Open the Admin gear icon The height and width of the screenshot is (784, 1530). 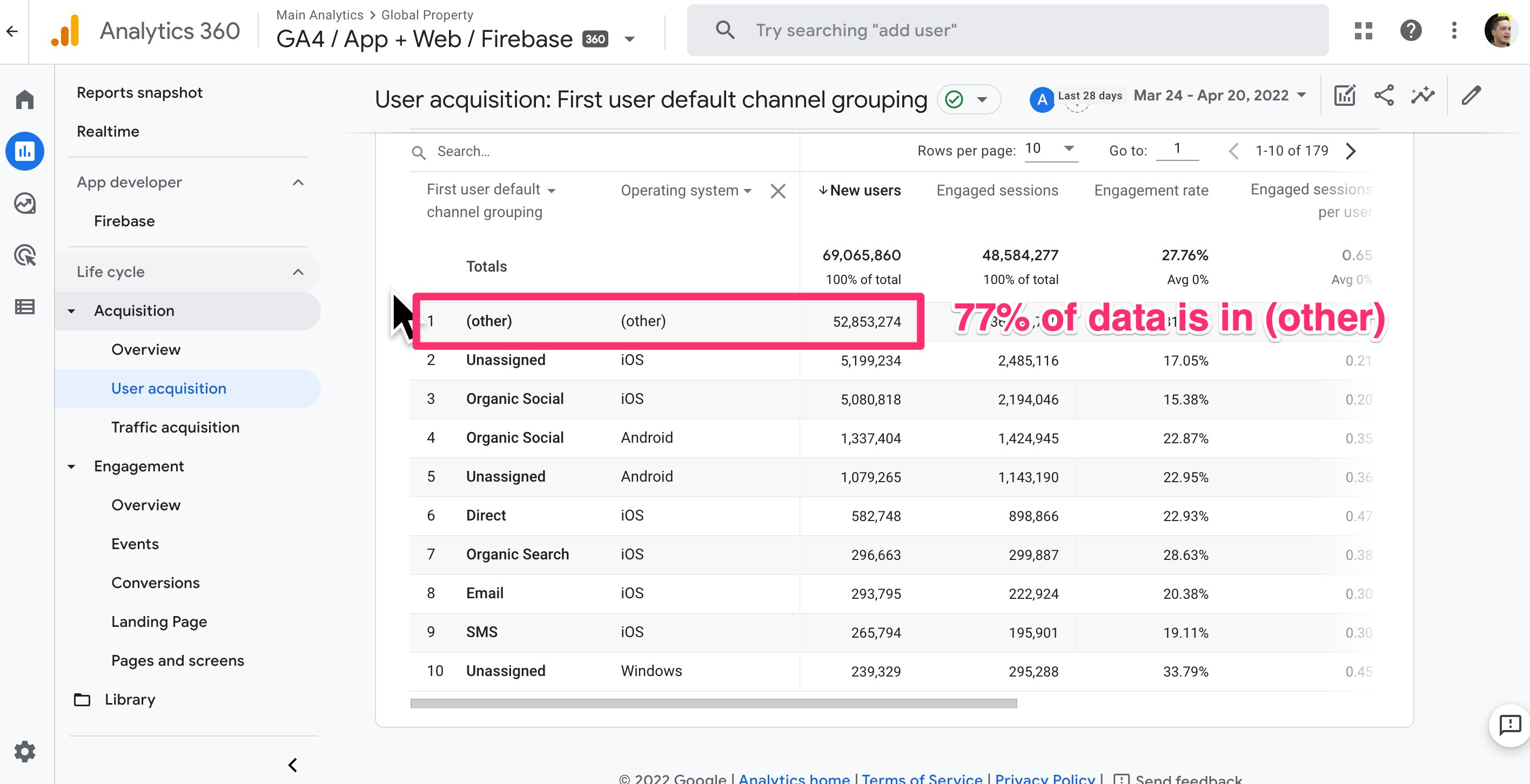pyautogui.click(x=24, y=752)
